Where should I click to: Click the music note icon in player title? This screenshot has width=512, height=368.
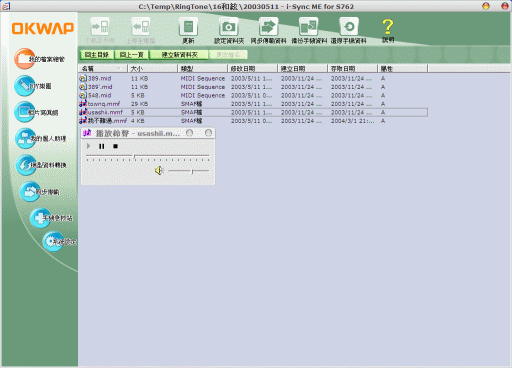pyautogui.click(x=87, y=133)
